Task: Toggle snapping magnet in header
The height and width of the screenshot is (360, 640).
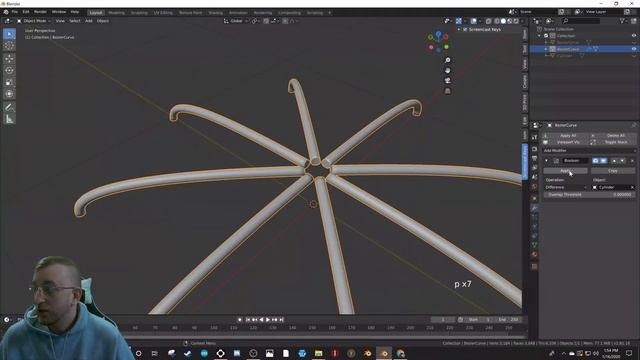Action: (266, 21)
